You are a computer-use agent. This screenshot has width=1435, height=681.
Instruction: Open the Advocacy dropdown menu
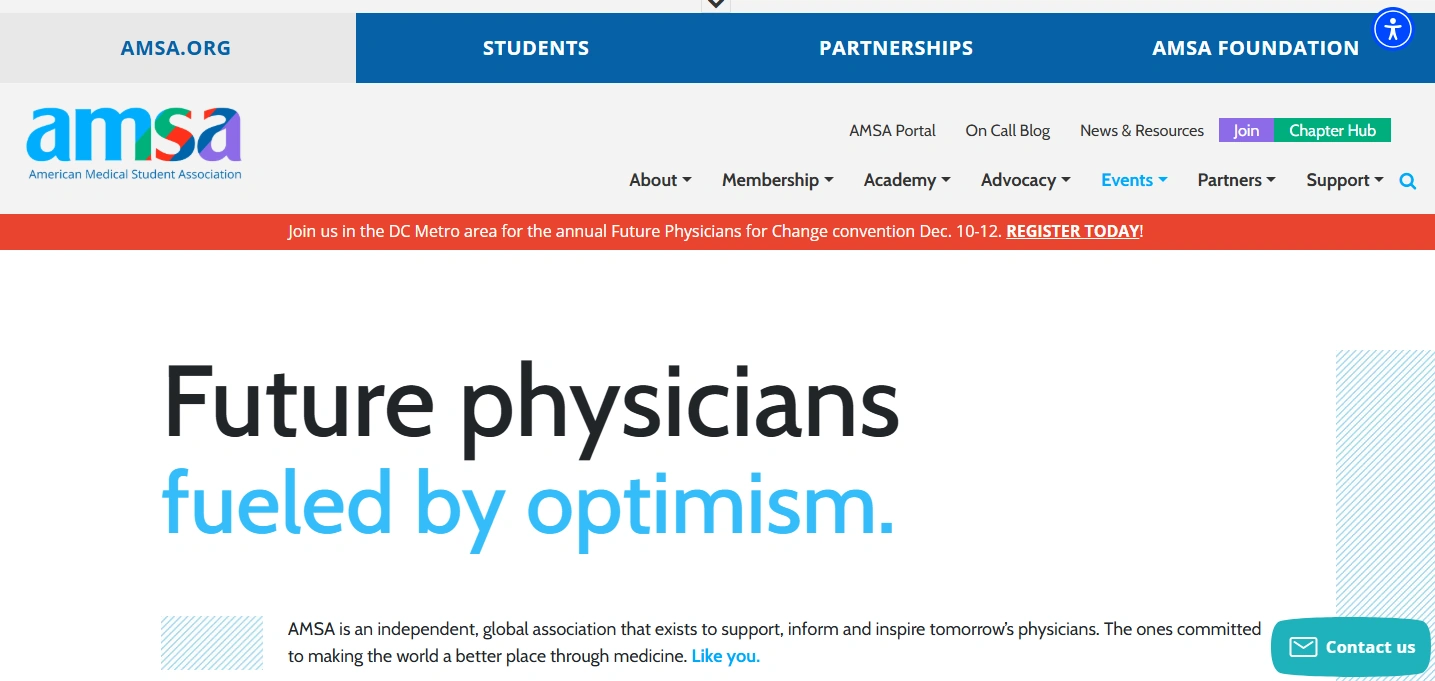point(1026,180)
